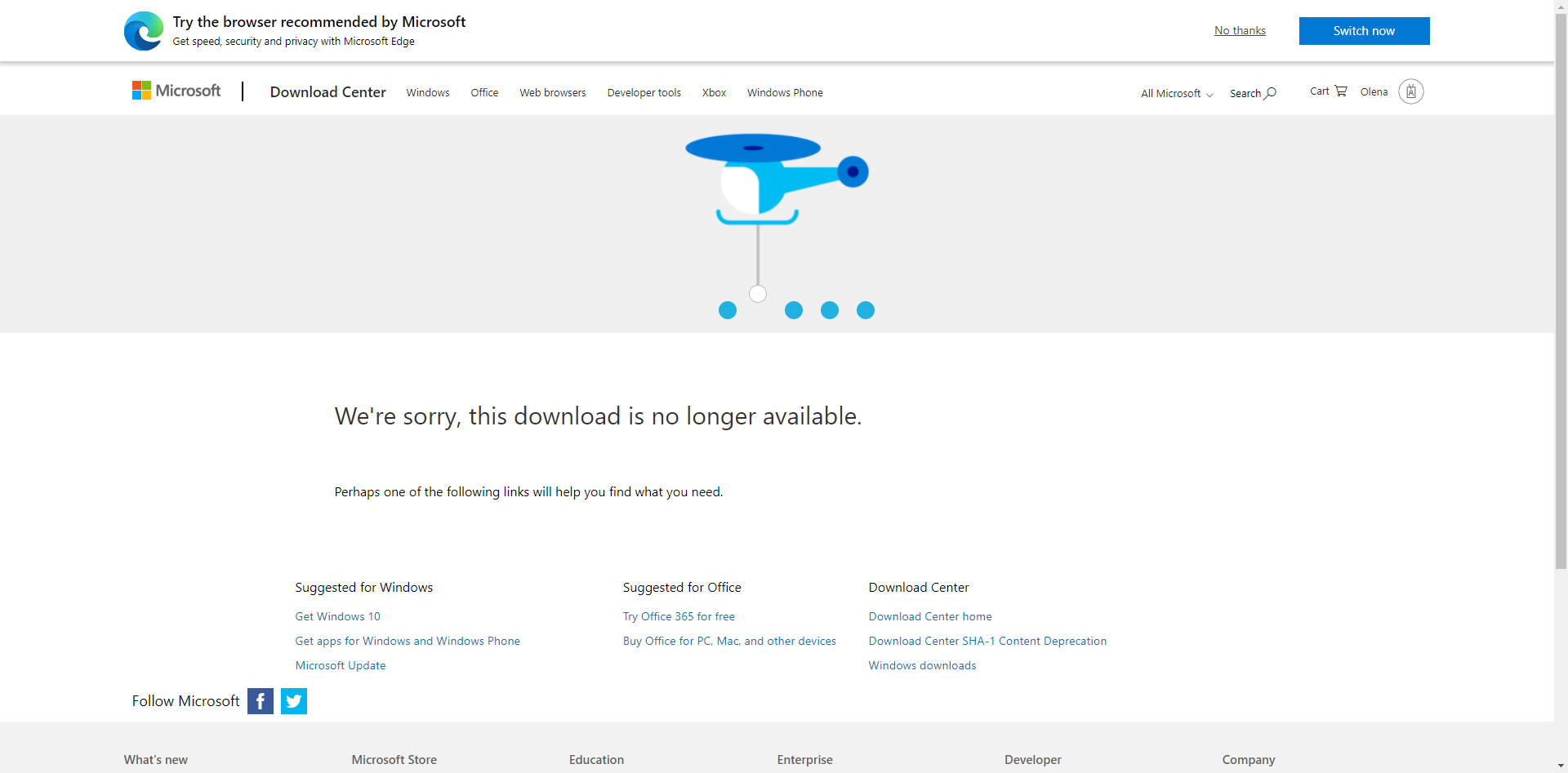
Task: Open the Windows Phone menu item
Action: [785, 93]
